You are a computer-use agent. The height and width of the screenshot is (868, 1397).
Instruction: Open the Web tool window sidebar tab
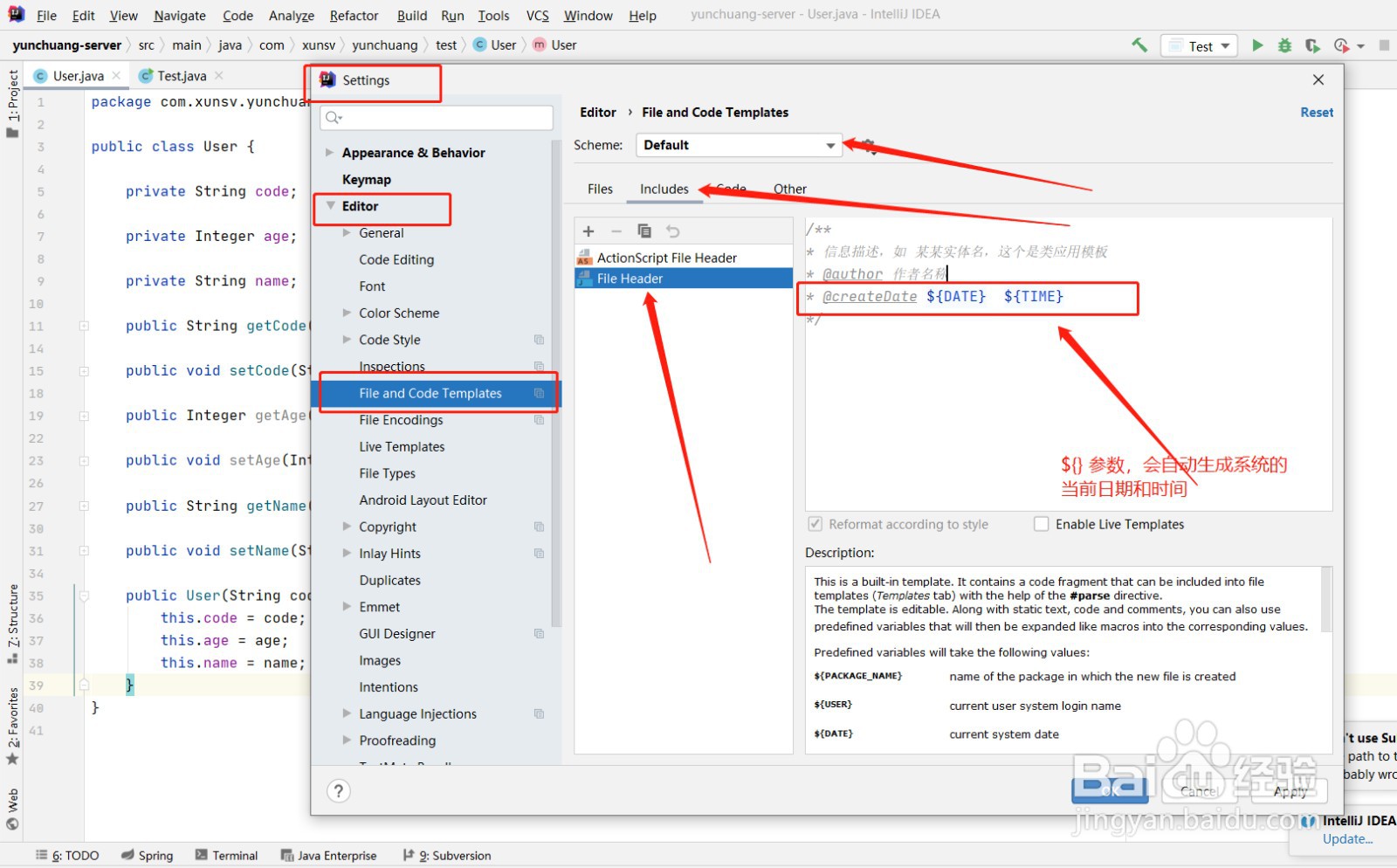[12, 809]
